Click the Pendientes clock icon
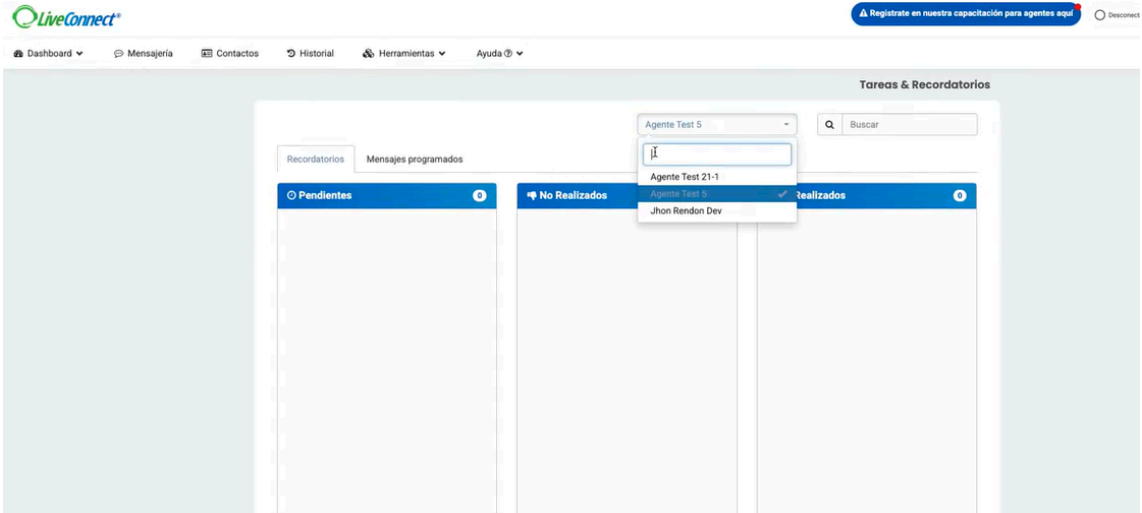The height and width of the screenshot is (513, 1142). pyautogui.click(x=291, y=195)
